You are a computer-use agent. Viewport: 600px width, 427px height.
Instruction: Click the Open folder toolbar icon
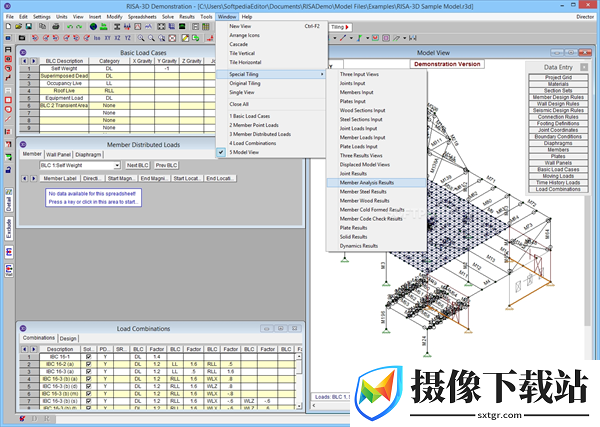[18, 27]
